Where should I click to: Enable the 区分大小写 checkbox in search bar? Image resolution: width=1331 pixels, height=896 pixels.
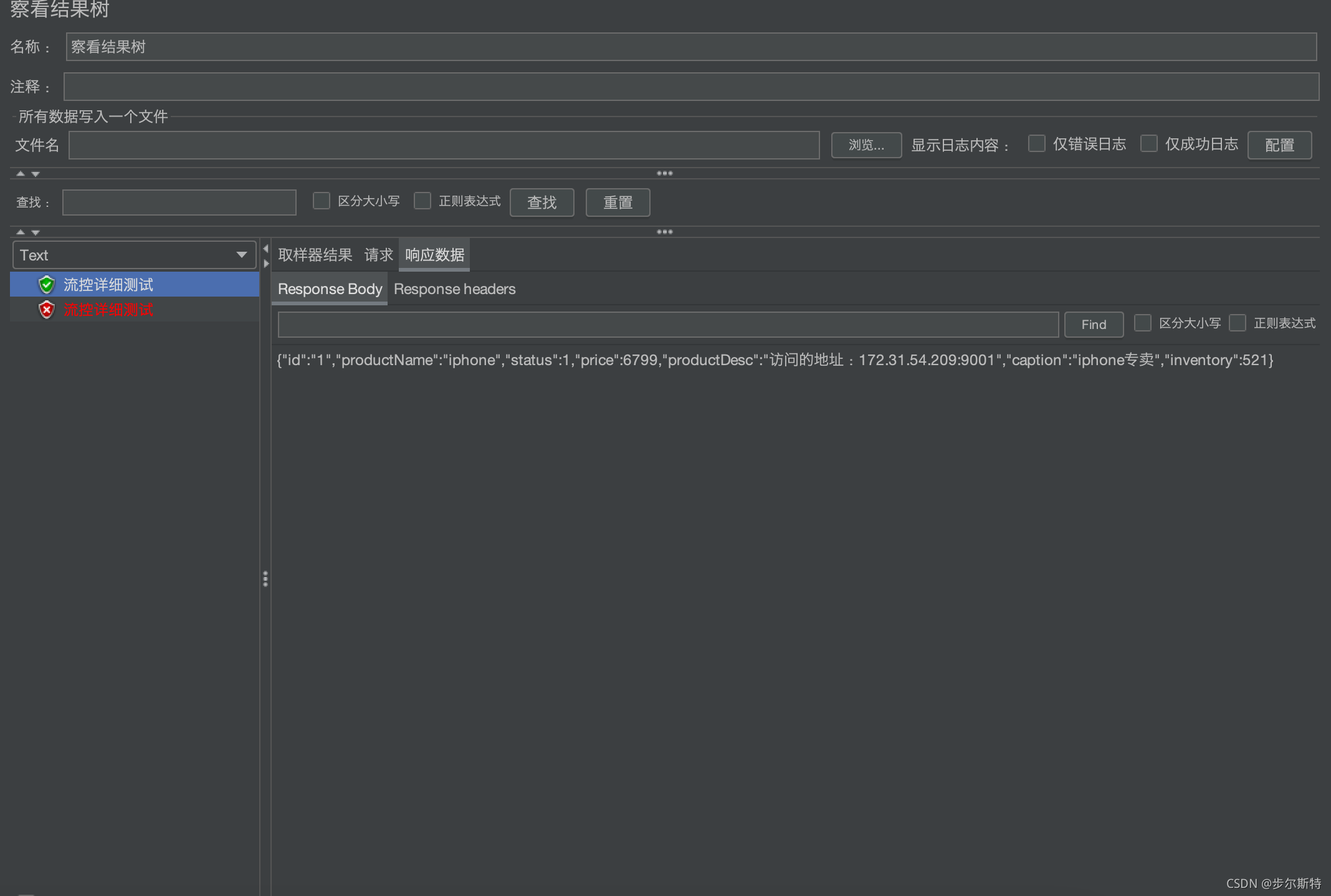(323, 201)
